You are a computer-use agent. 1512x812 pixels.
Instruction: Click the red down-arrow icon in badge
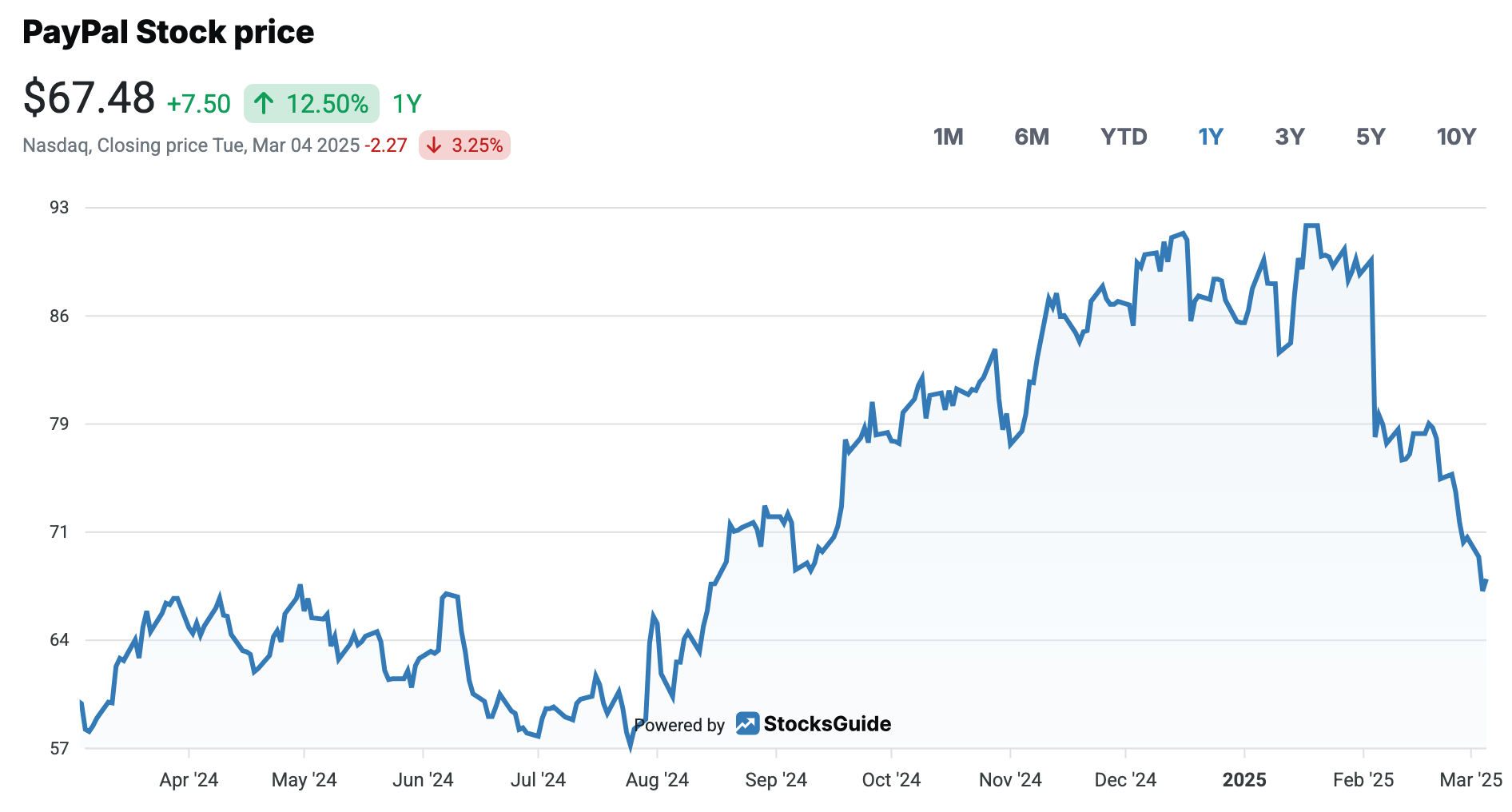(x=434, y=145)
